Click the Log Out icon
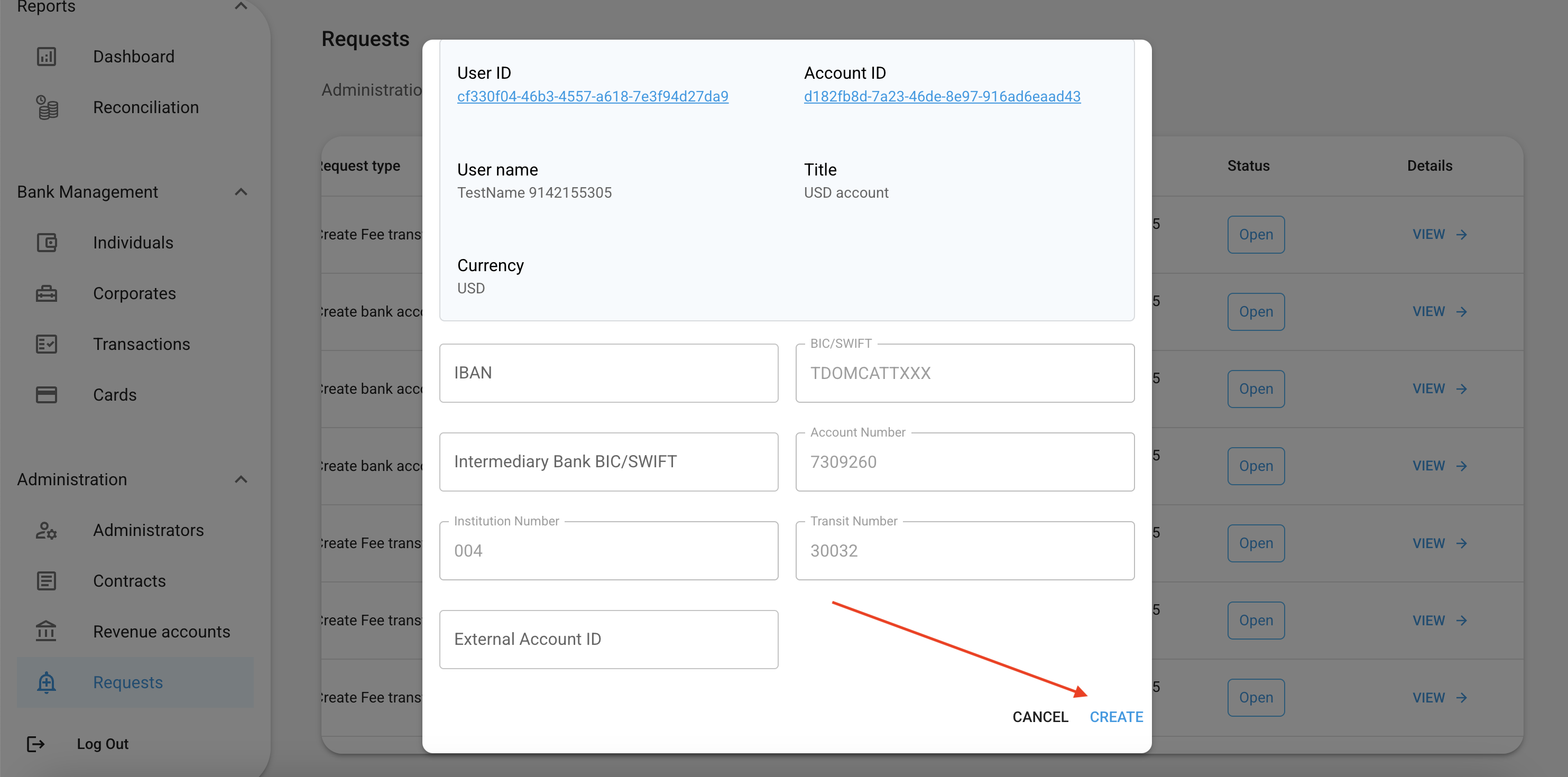The height and width of the screenshot is (777, 1568). [x=35, y=744]
